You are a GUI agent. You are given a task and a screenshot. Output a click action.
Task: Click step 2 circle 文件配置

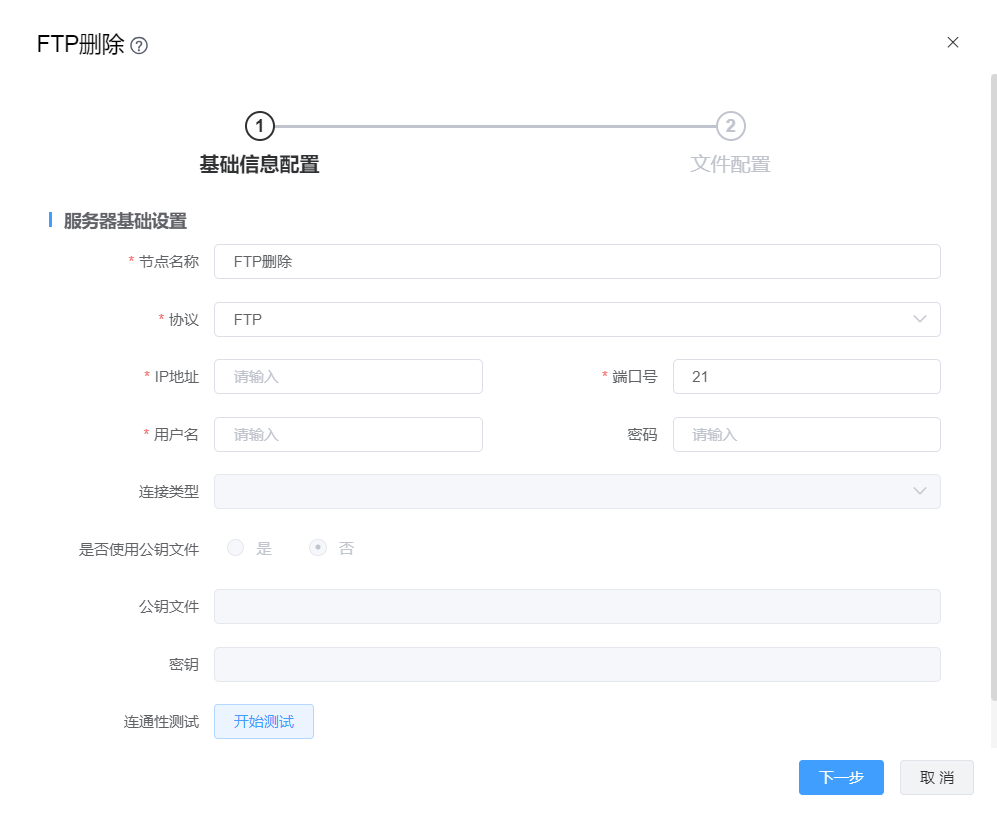[731, 126]
